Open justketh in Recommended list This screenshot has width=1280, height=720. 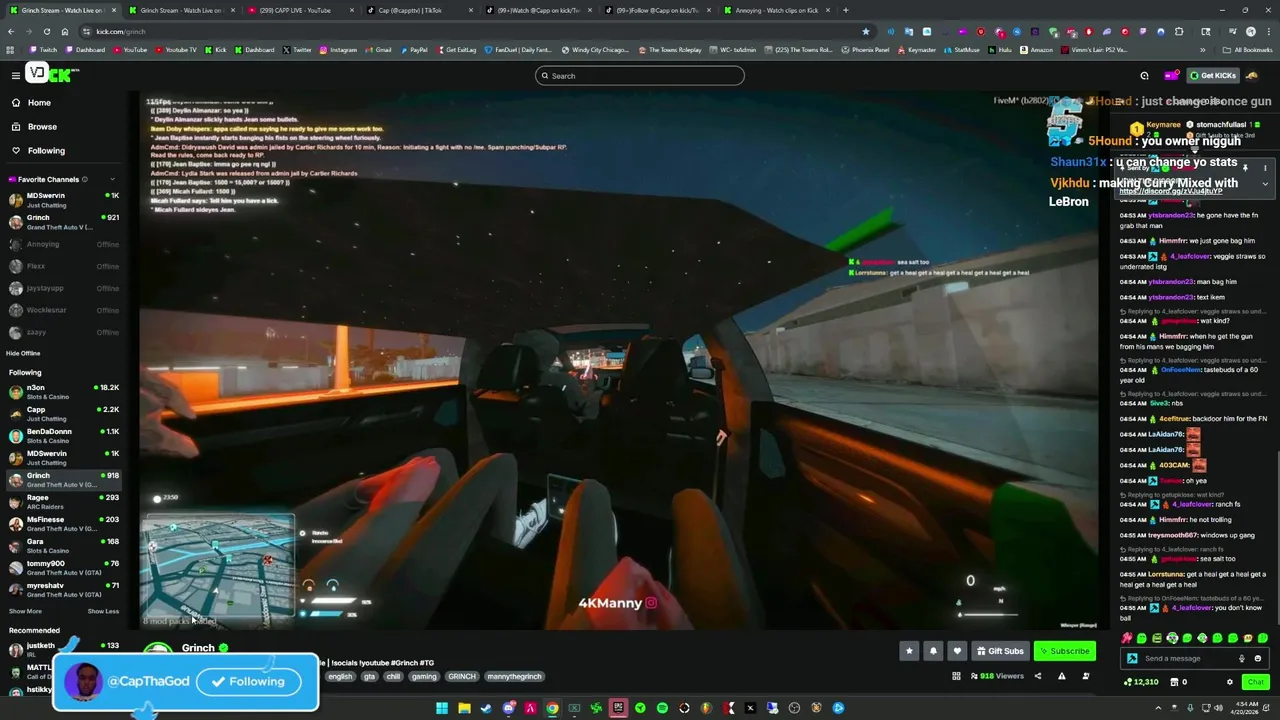point(64,649)
